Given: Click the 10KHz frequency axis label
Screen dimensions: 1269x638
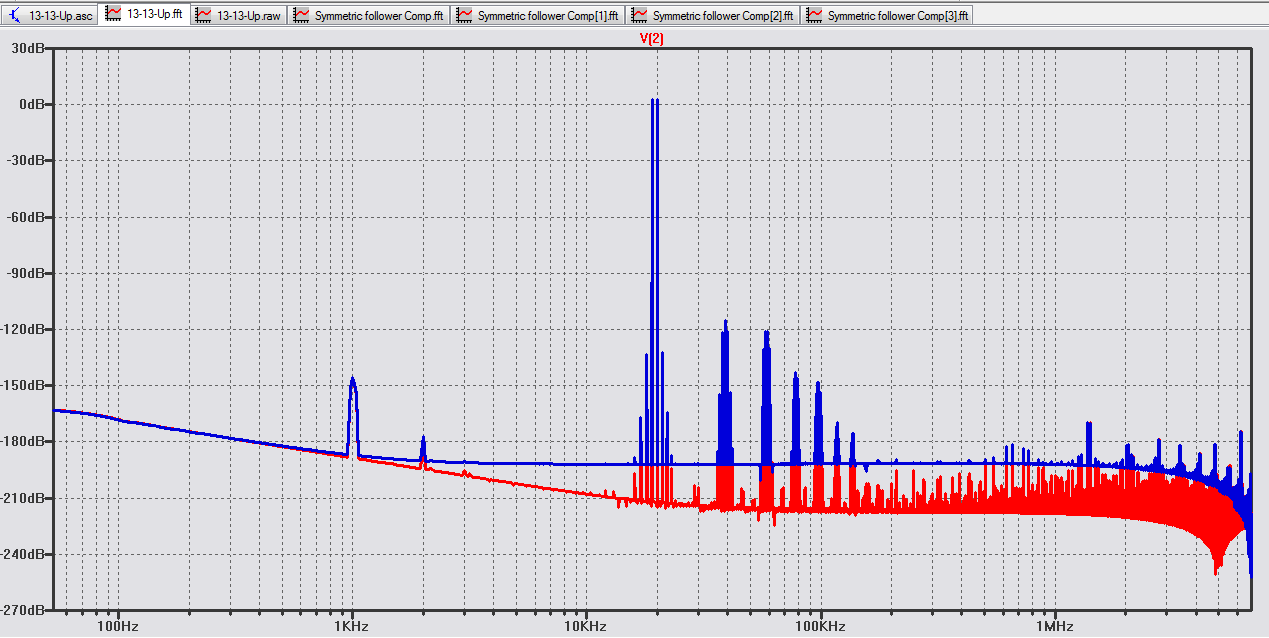Looking at the screenshot, I should [x=586, y=626].
